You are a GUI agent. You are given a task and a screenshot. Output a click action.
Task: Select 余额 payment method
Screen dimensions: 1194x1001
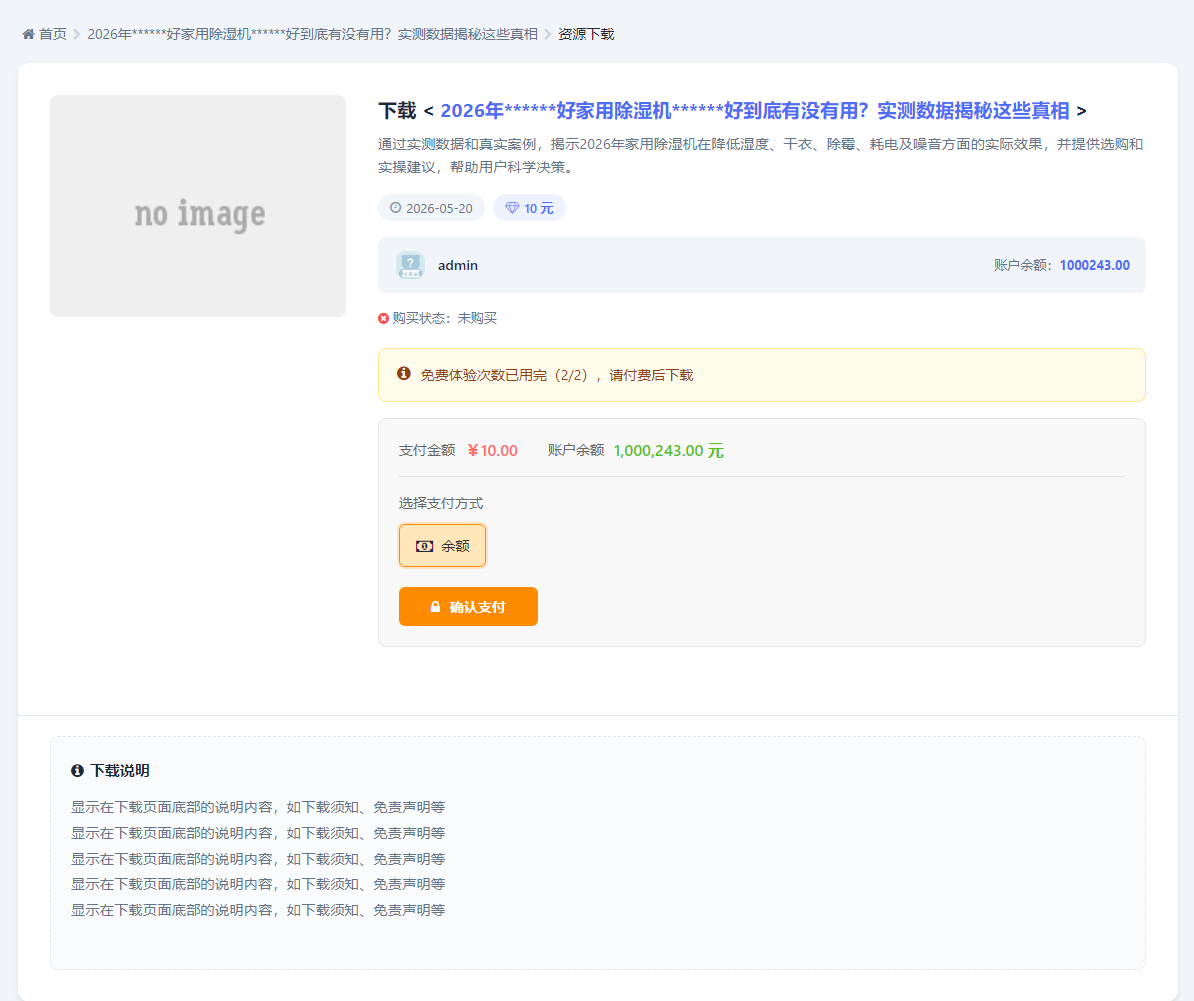click(442, 546)
